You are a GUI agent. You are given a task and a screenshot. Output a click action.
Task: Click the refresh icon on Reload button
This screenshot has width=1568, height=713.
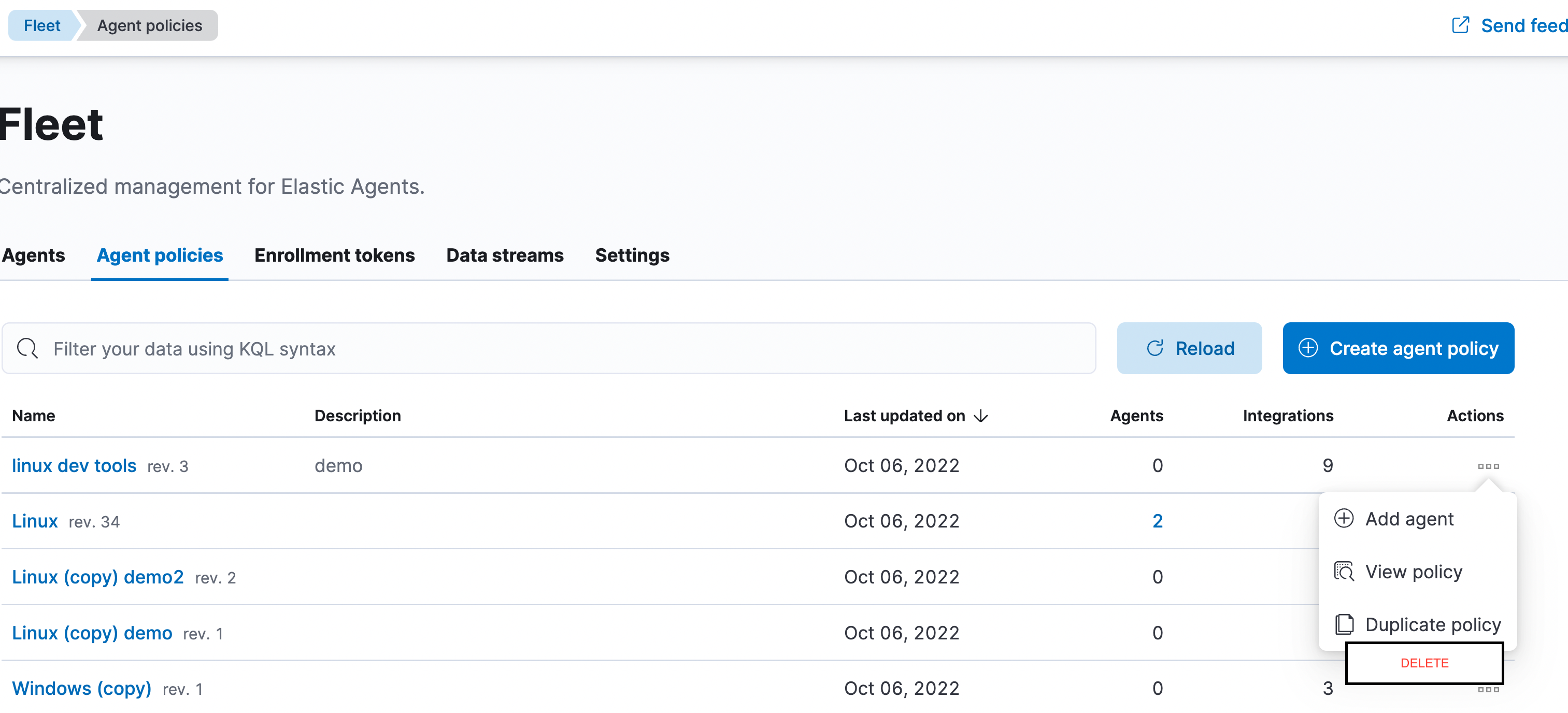(x=1156, y=348)
